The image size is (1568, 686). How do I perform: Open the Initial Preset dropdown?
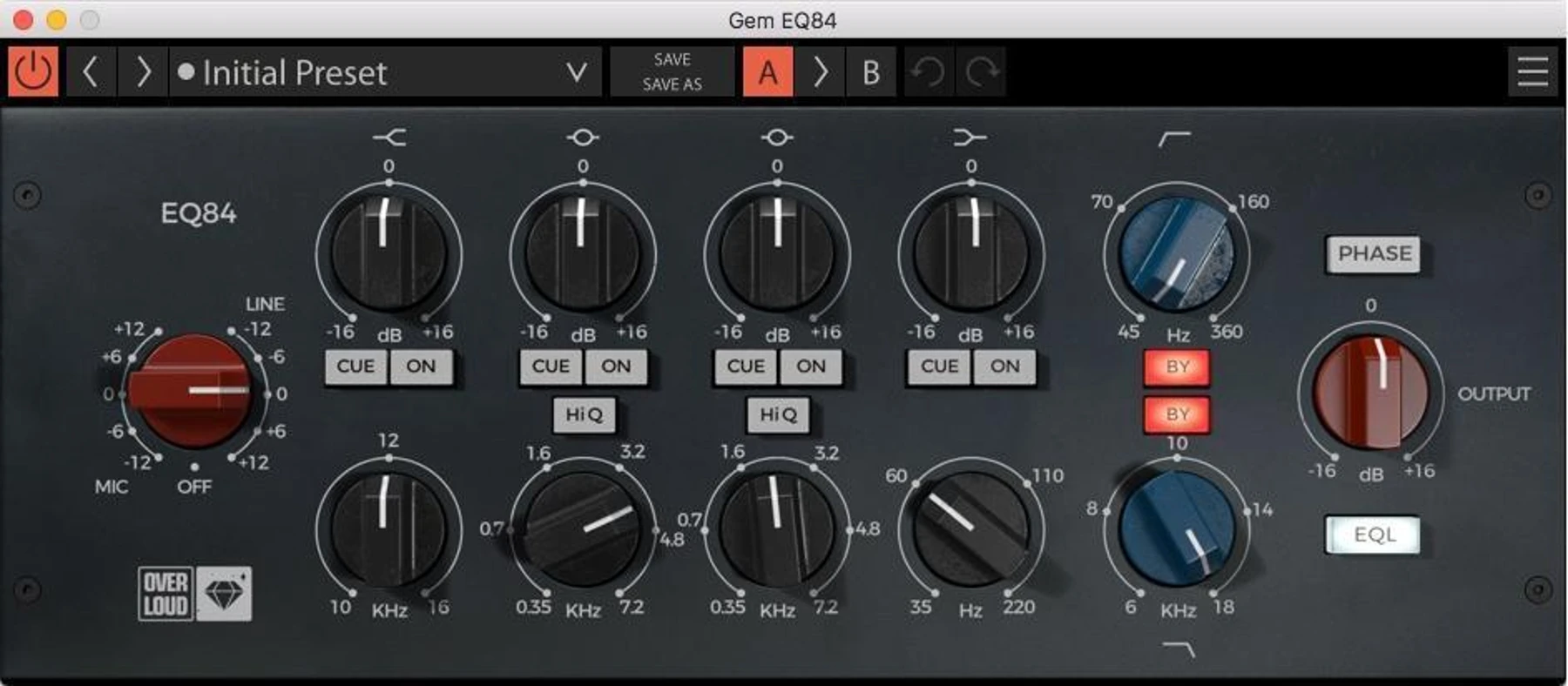[x=384, y=71]
